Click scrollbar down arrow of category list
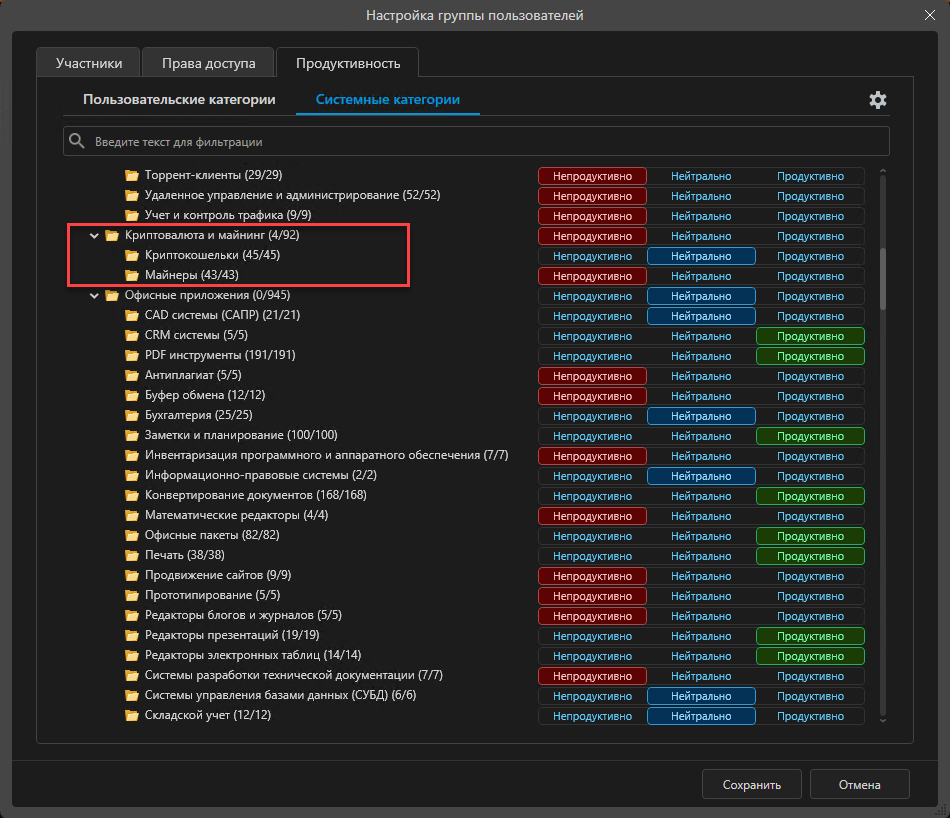 click(x=883, y=720)
